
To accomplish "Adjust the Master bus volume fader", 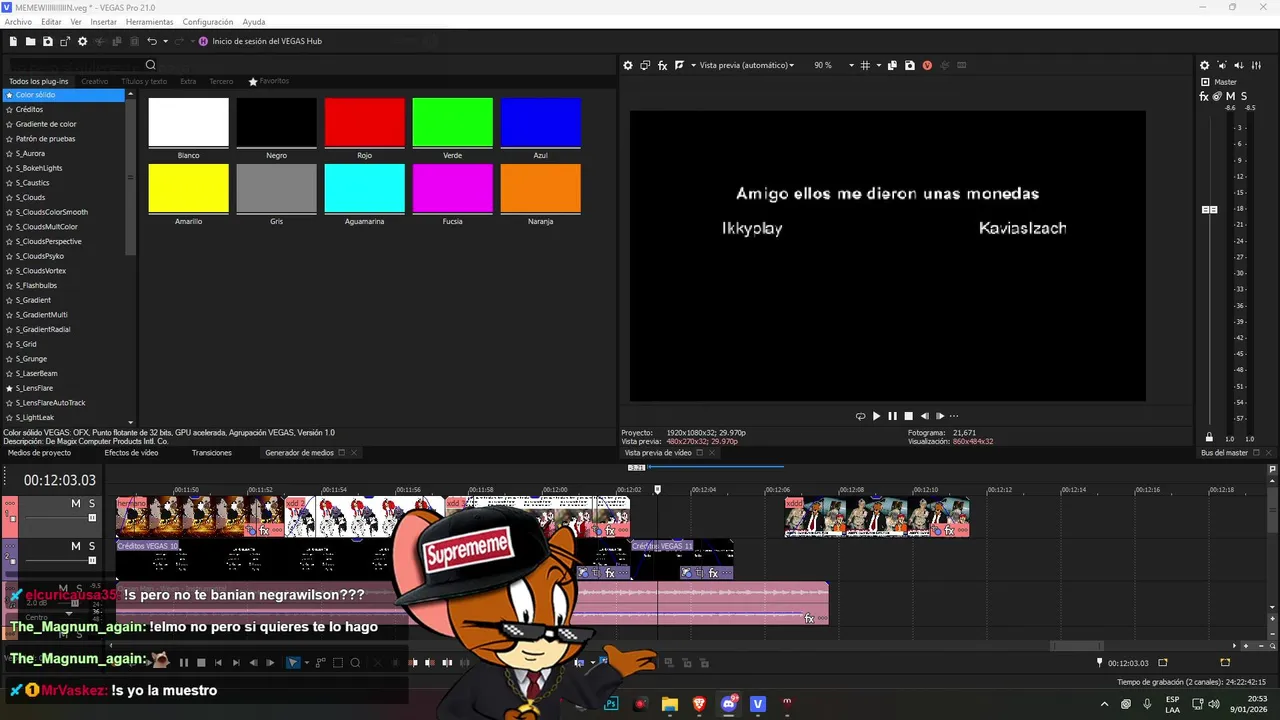I will tap(1209, 209).
